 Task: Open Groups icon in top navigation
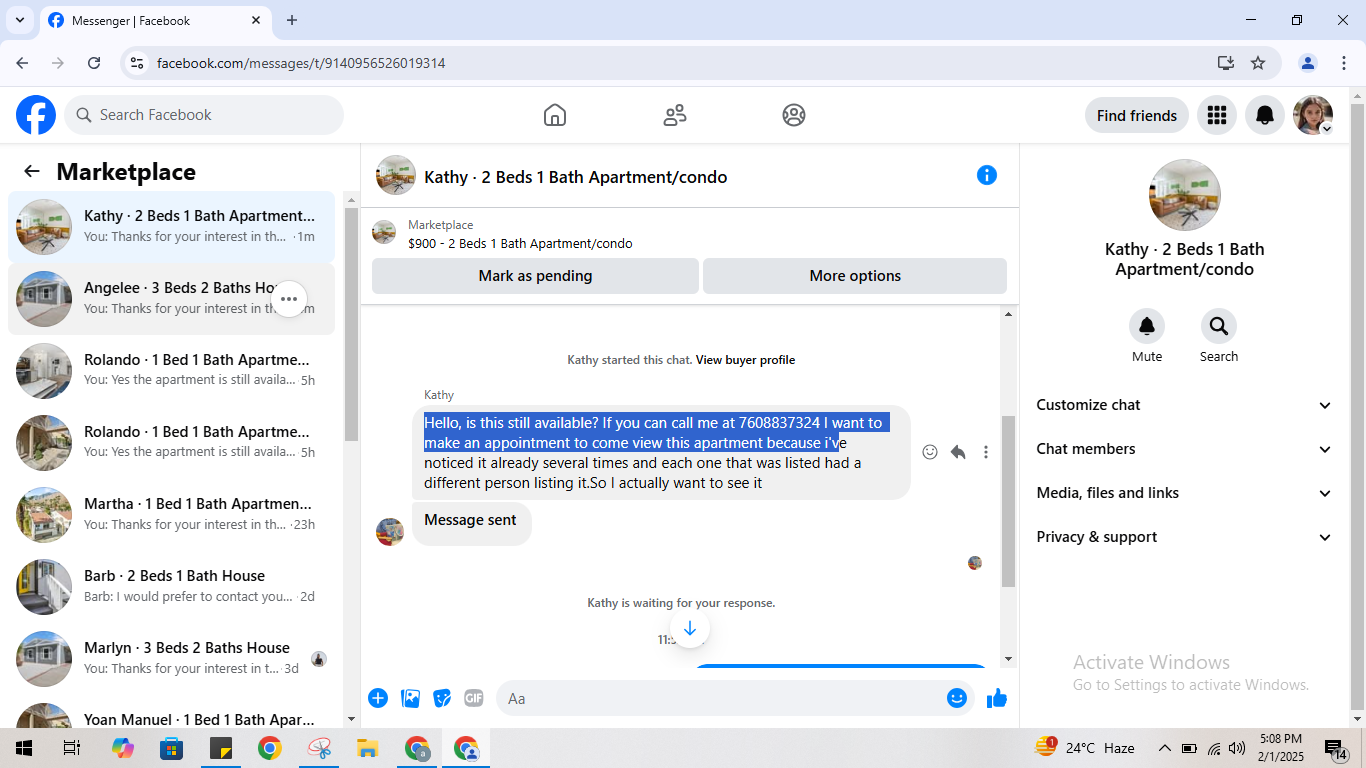tap(794, 115)
